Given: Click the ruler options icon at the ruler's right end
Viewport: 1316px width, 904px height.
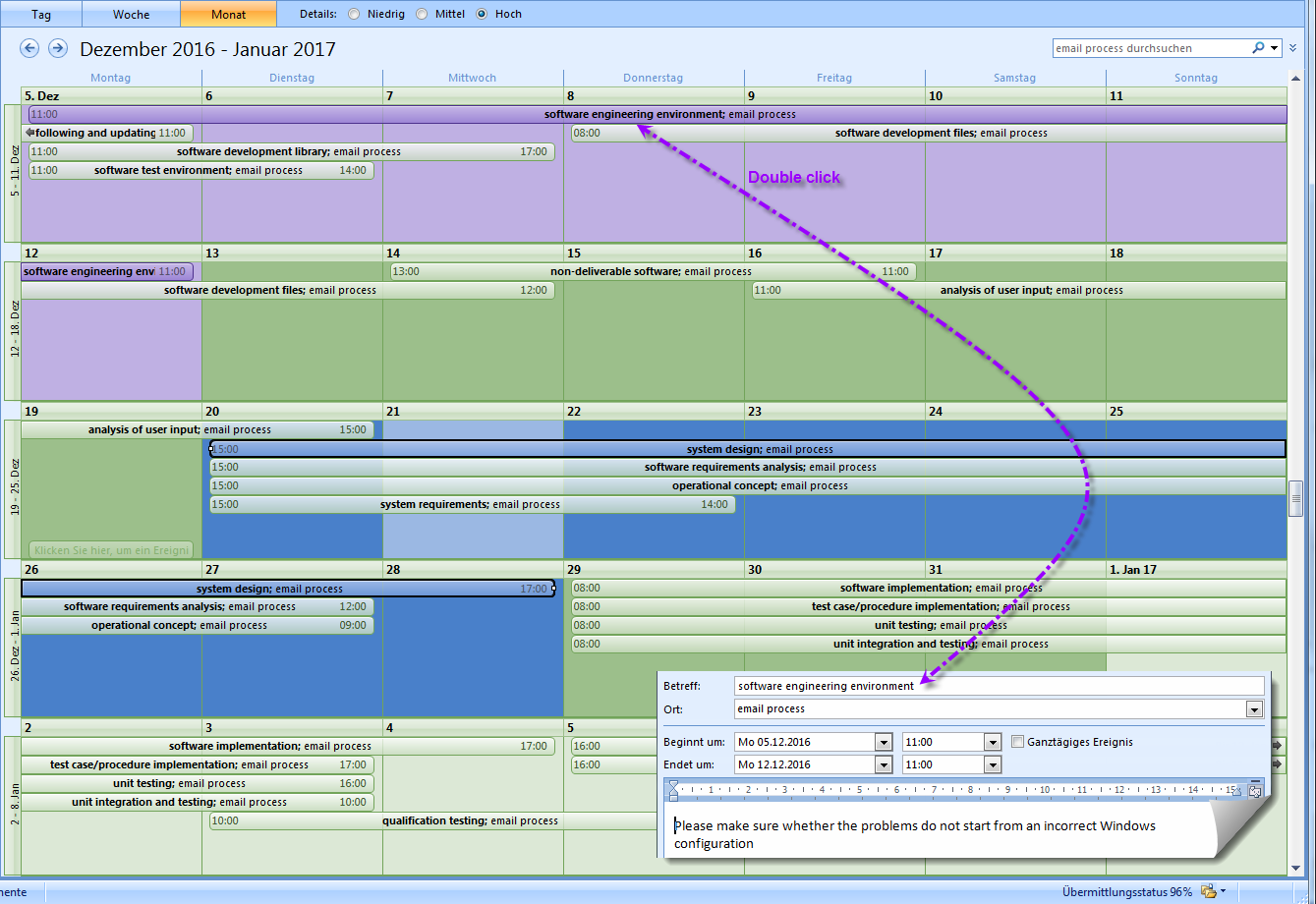Looking at the screenshot, I should [1255, 789].
